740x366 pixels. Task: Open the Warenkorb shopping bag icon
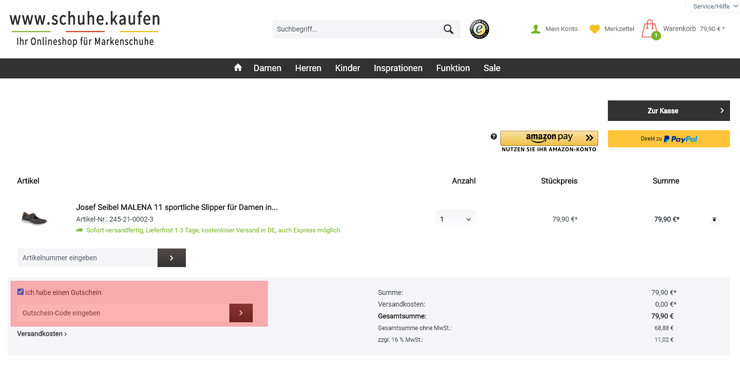coord(650,29)
